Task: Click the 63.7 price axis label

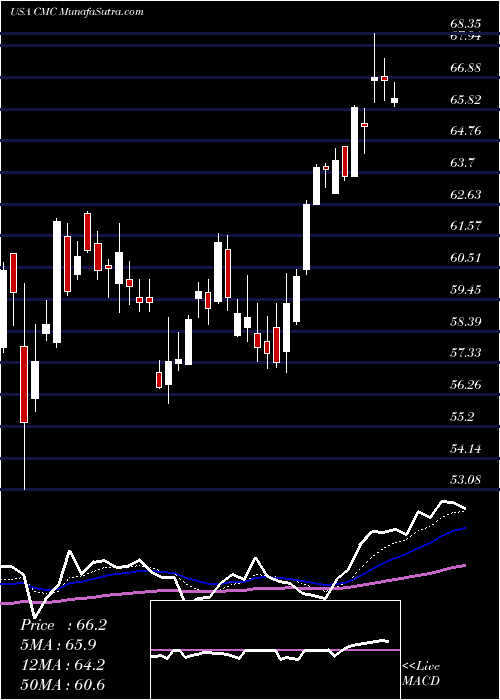Action: coord(462,163)
